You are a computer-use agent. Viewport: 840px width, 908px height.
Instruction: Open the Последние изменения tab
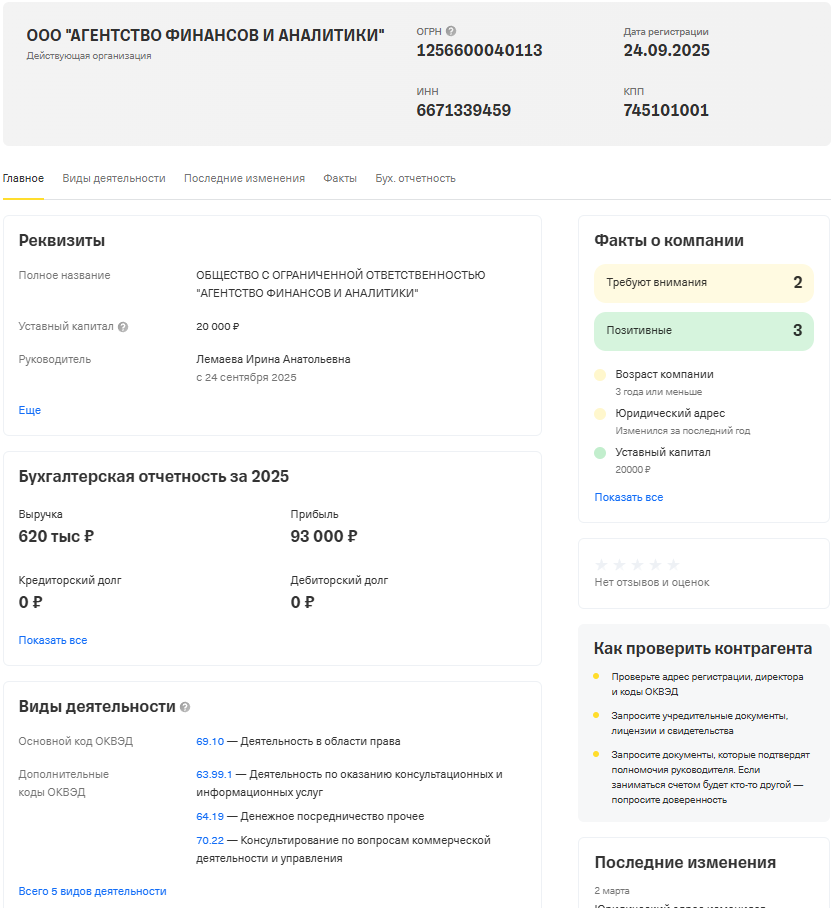coord(244,178)
